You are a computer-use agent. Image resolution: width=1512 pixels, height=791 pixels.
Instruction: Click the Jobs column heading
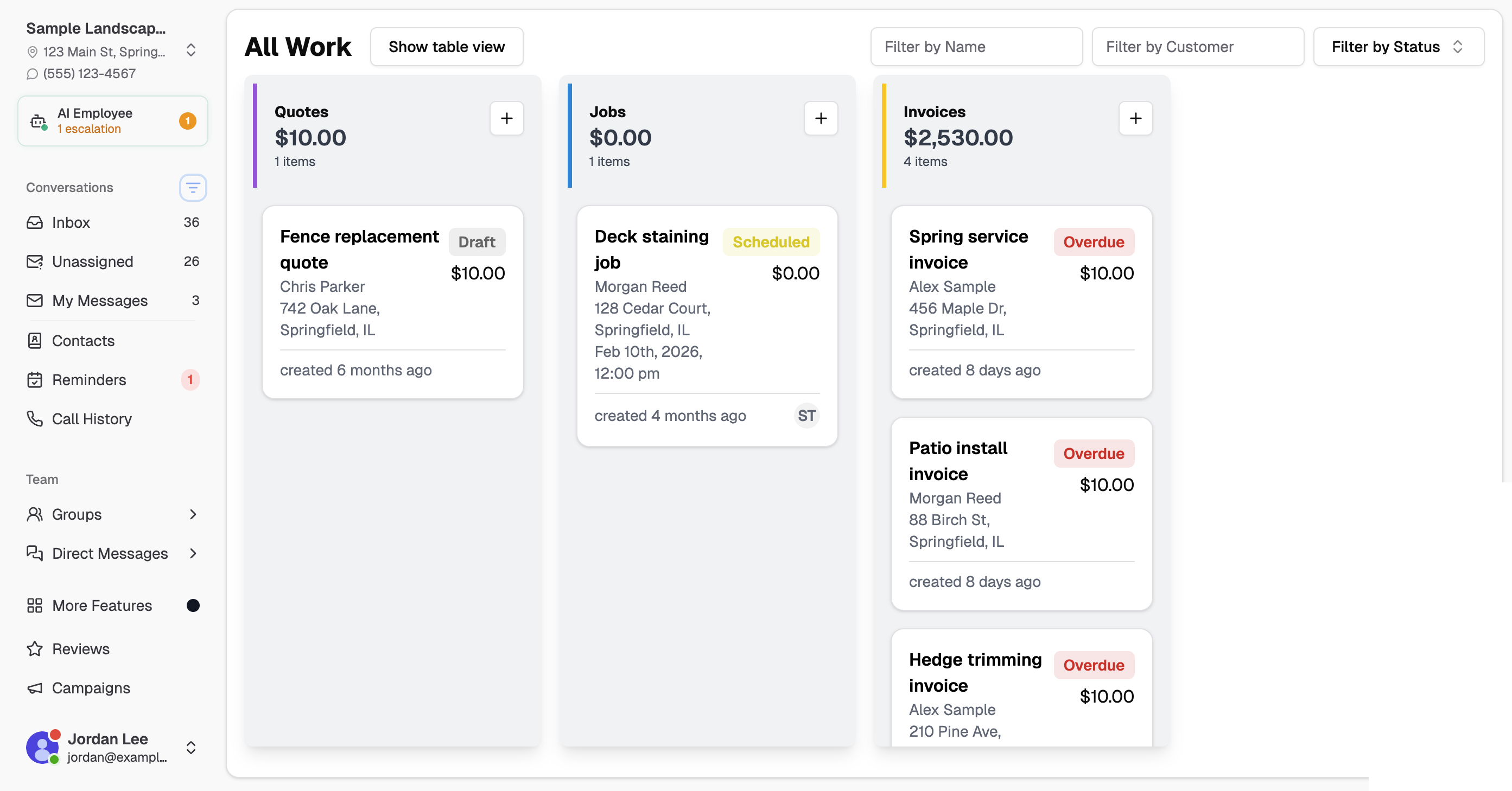pyautogui.click(x=607, y=112)
